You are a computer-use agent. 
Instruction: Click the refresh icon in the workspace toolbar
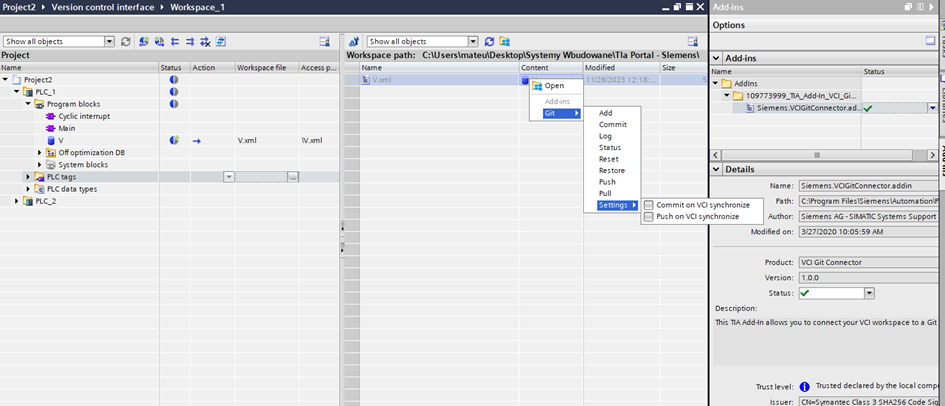(x=489, y=41)
